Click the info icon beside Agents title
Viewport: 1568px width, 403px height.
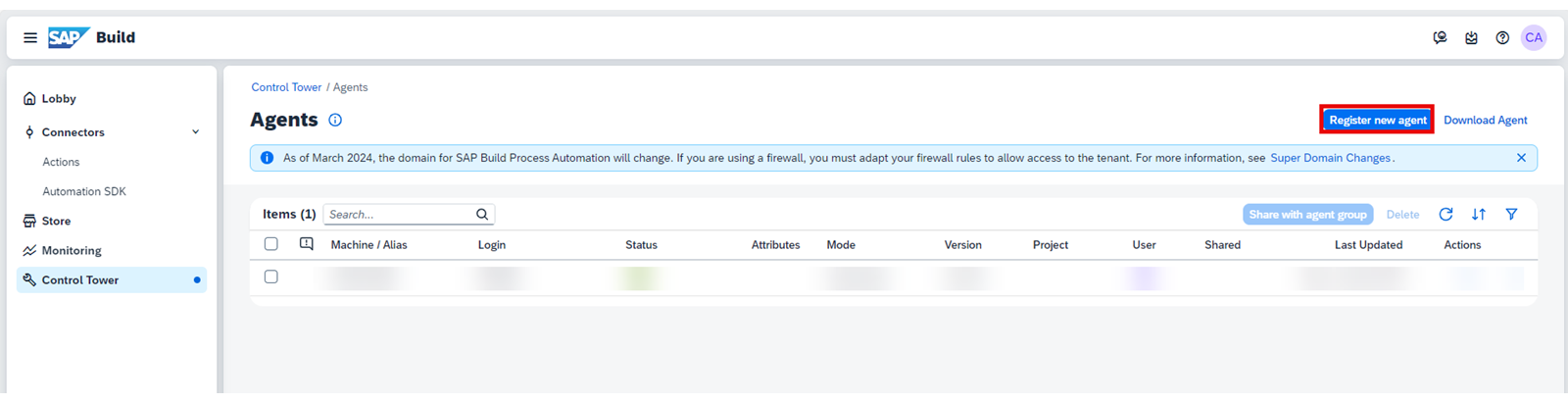point(335,120)
